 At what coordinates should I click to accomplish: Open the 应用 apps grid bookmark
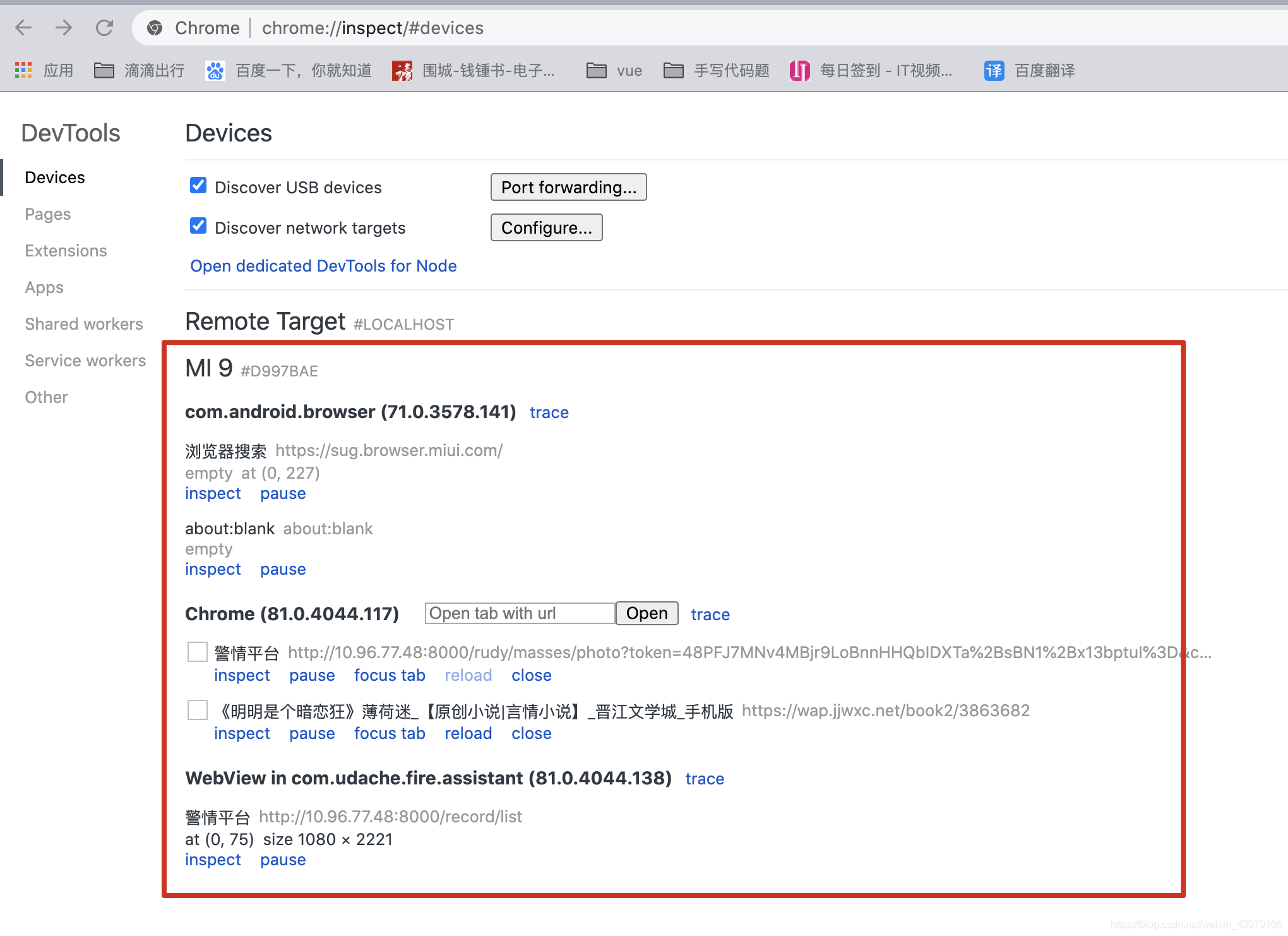(x=44, y=70)
